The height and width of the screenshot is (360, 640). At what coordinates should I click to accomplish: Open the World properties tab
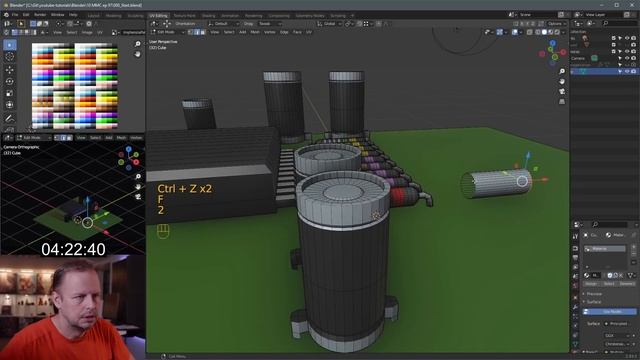point(575,286)
